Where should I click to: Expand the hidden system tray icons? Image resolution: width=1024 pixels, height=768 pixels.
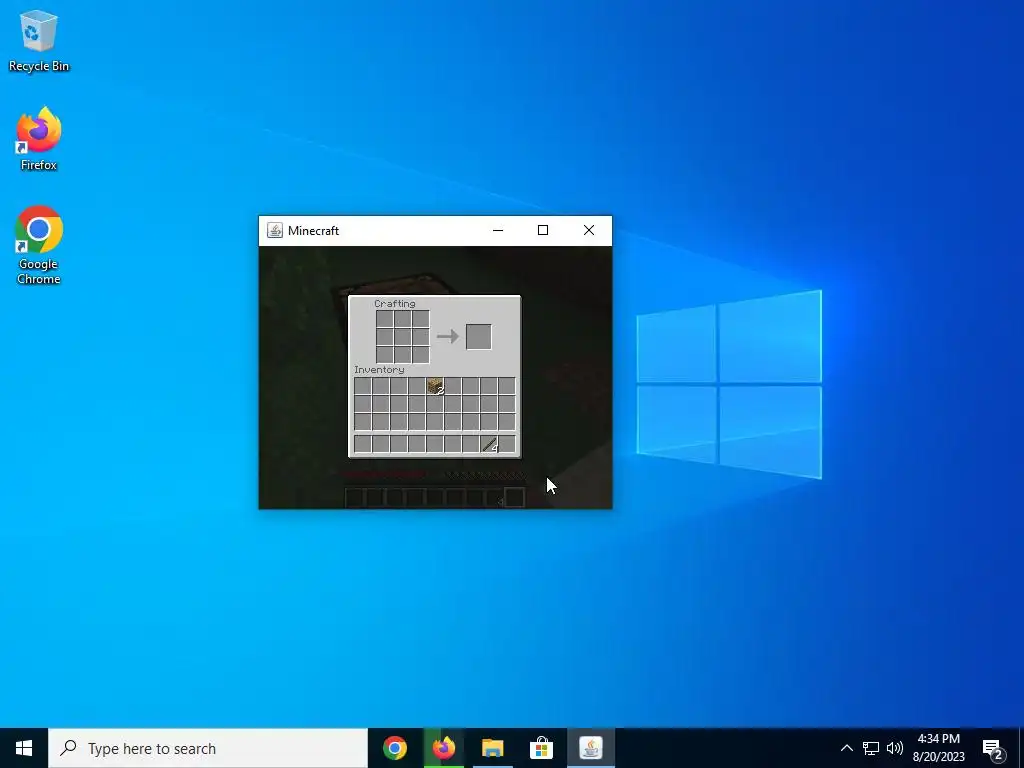click(x=846, y=748)
